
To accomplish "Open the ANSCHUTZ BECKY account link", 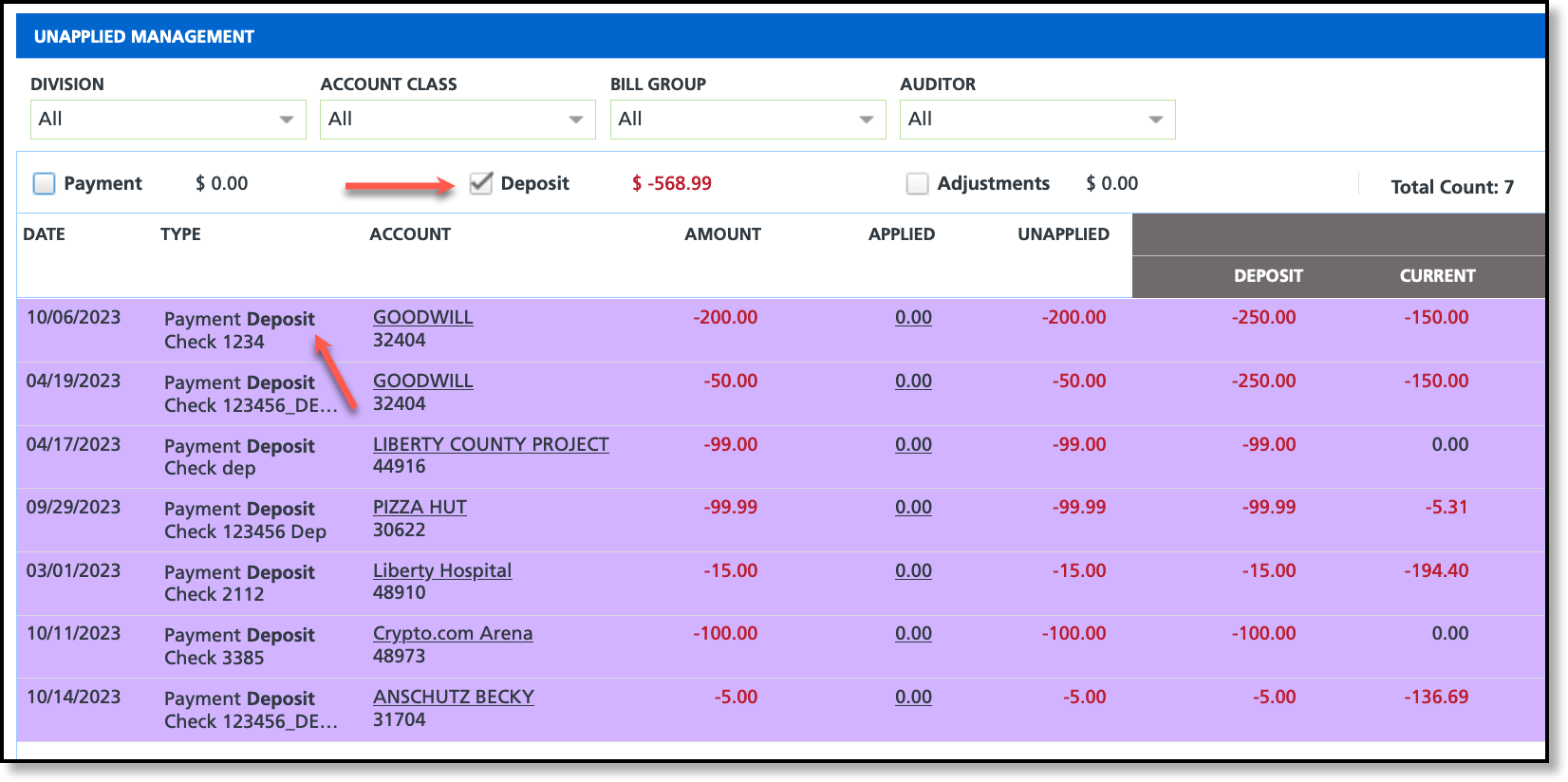I will coord(454,698).
